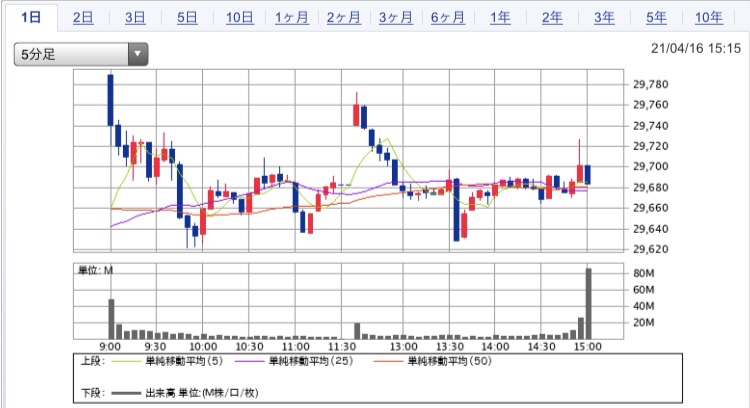Select the 3年 period link

point(605,18)
